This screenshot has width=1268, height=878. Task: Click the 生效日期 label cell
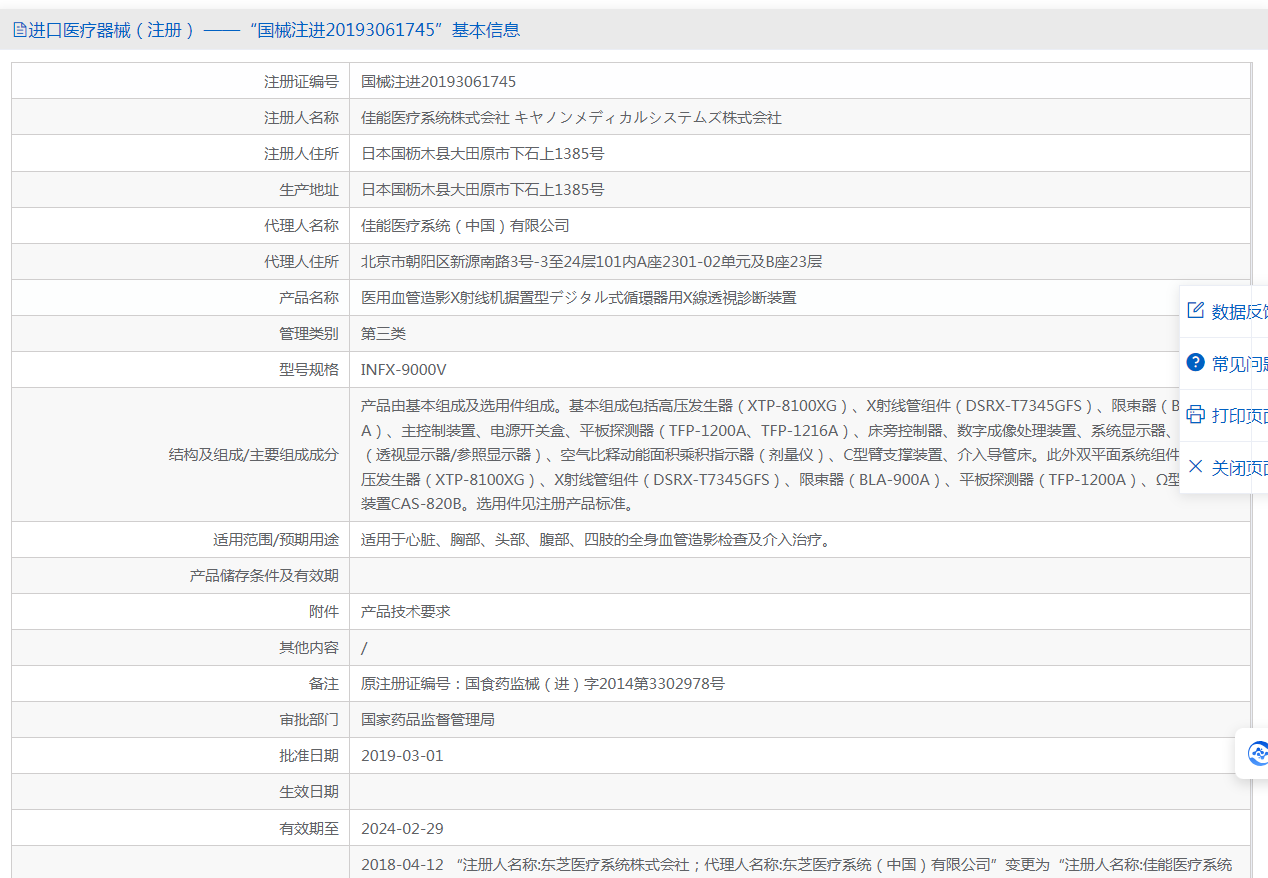click(x=180, y=791)
